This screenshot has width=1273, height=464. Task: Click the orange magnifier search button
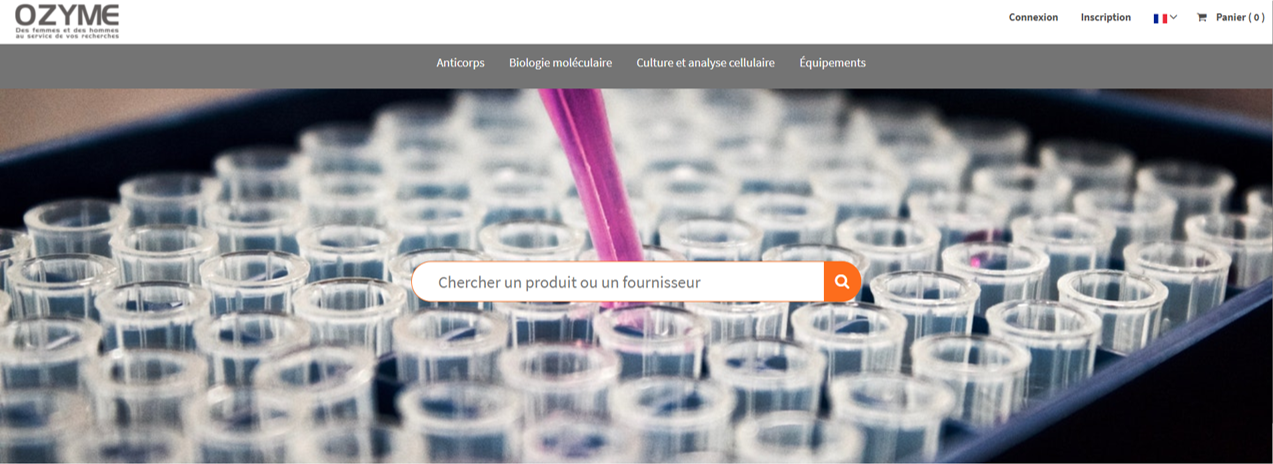842,282
